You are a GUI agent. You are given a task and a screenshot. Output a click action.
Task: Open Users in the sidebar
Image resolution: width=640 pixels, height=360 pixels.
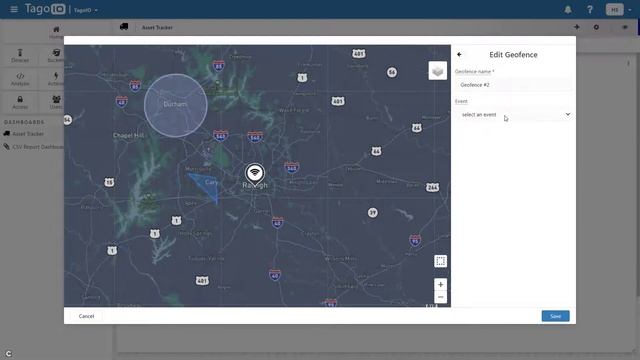click(56, 102)
